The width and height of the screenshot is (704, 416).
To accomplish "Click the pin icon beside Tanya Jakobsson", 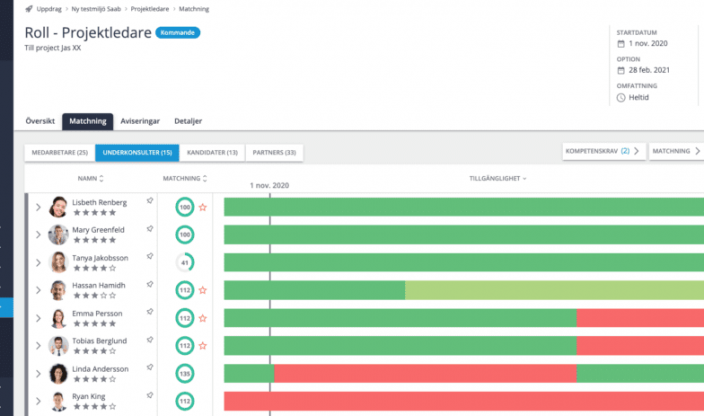I will (150, 257).
